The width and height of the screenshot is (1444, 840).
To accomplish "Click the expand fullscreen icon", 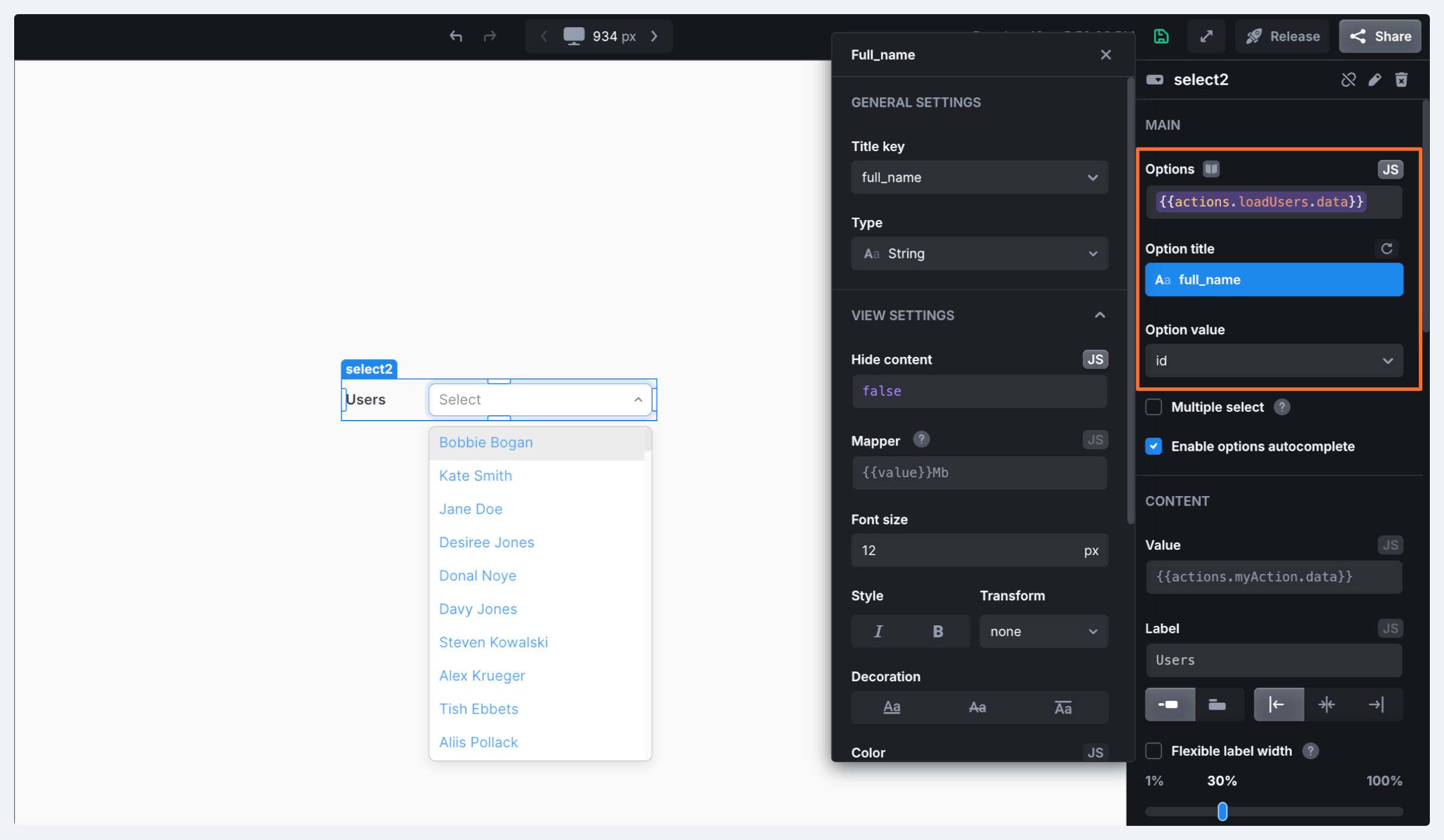I will pyautogui.click(x=1206, y=37).
